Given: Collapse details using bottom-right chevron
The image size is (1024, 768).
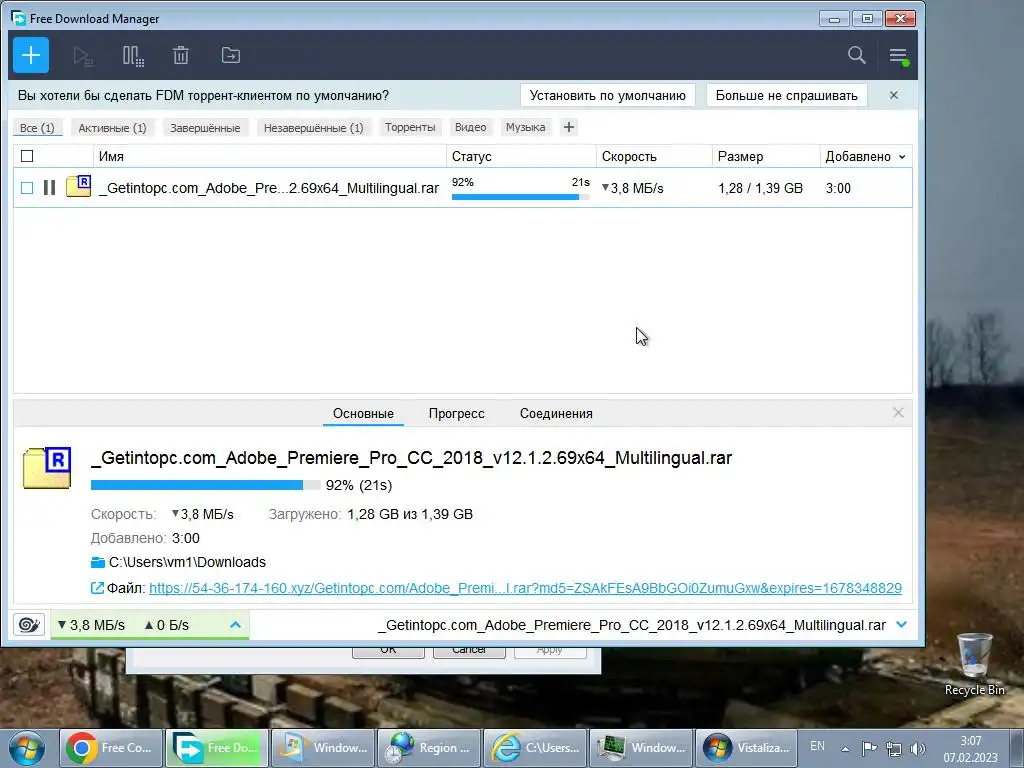Looking at the screenshot, I should point(902,625).
